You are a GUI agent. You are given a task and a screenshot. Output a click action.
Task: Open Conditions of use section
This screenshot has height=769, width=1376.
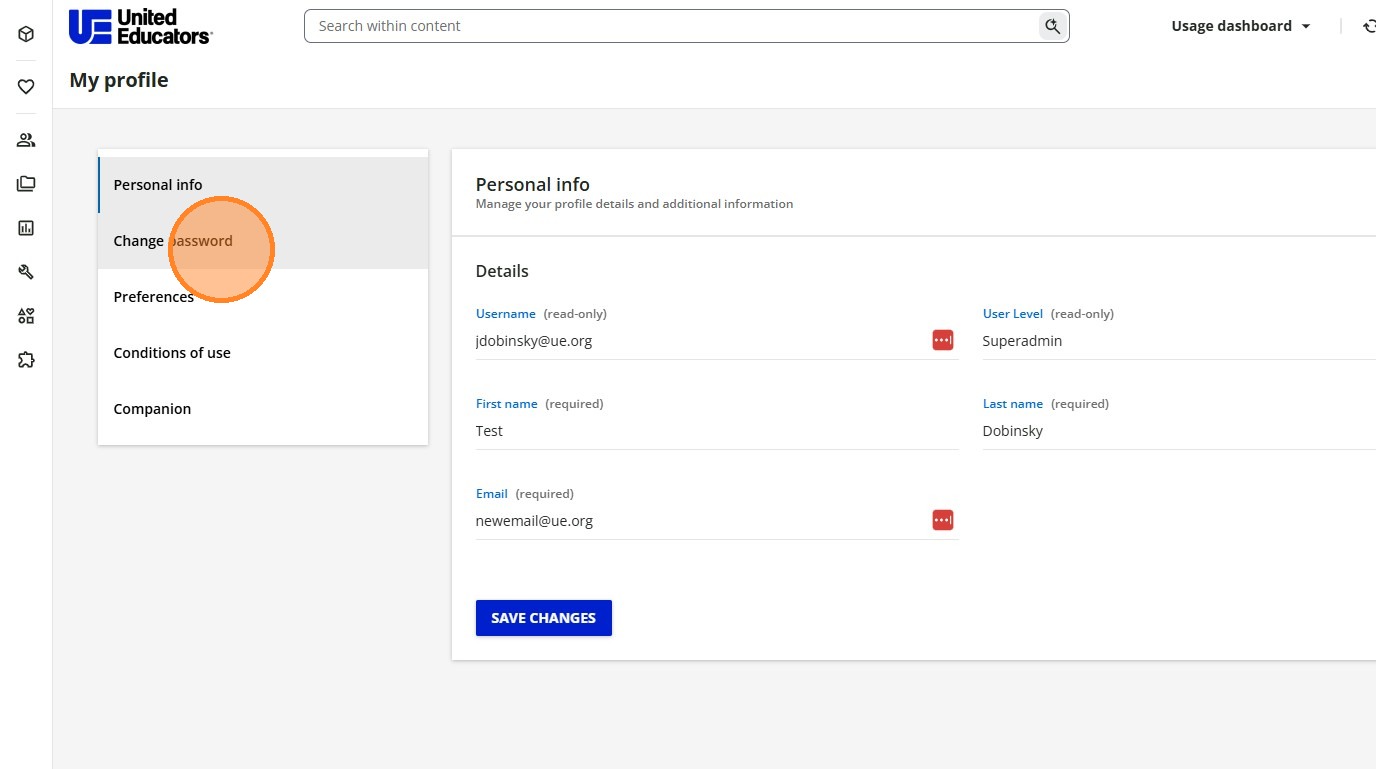click(263, 353)
